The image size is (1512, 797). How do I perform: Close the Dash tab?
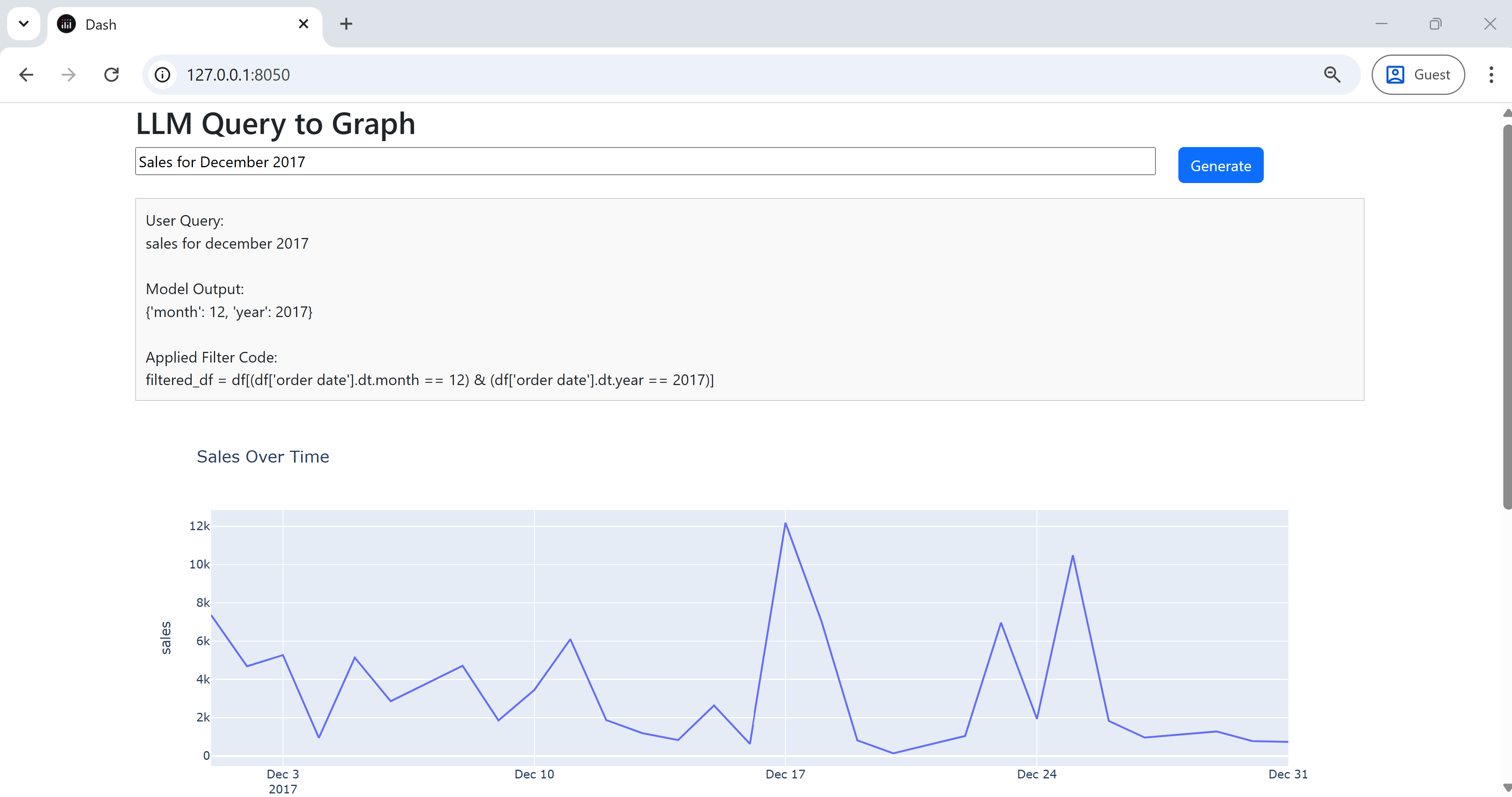304,24
